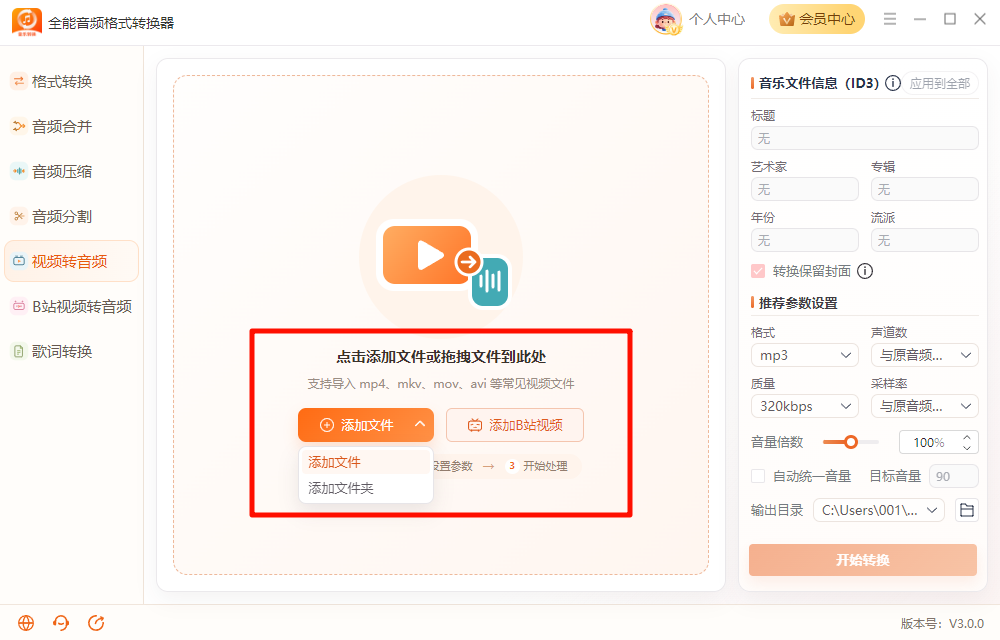
Task: Click the 专辑 input field
Action: [x=924, y=189]
